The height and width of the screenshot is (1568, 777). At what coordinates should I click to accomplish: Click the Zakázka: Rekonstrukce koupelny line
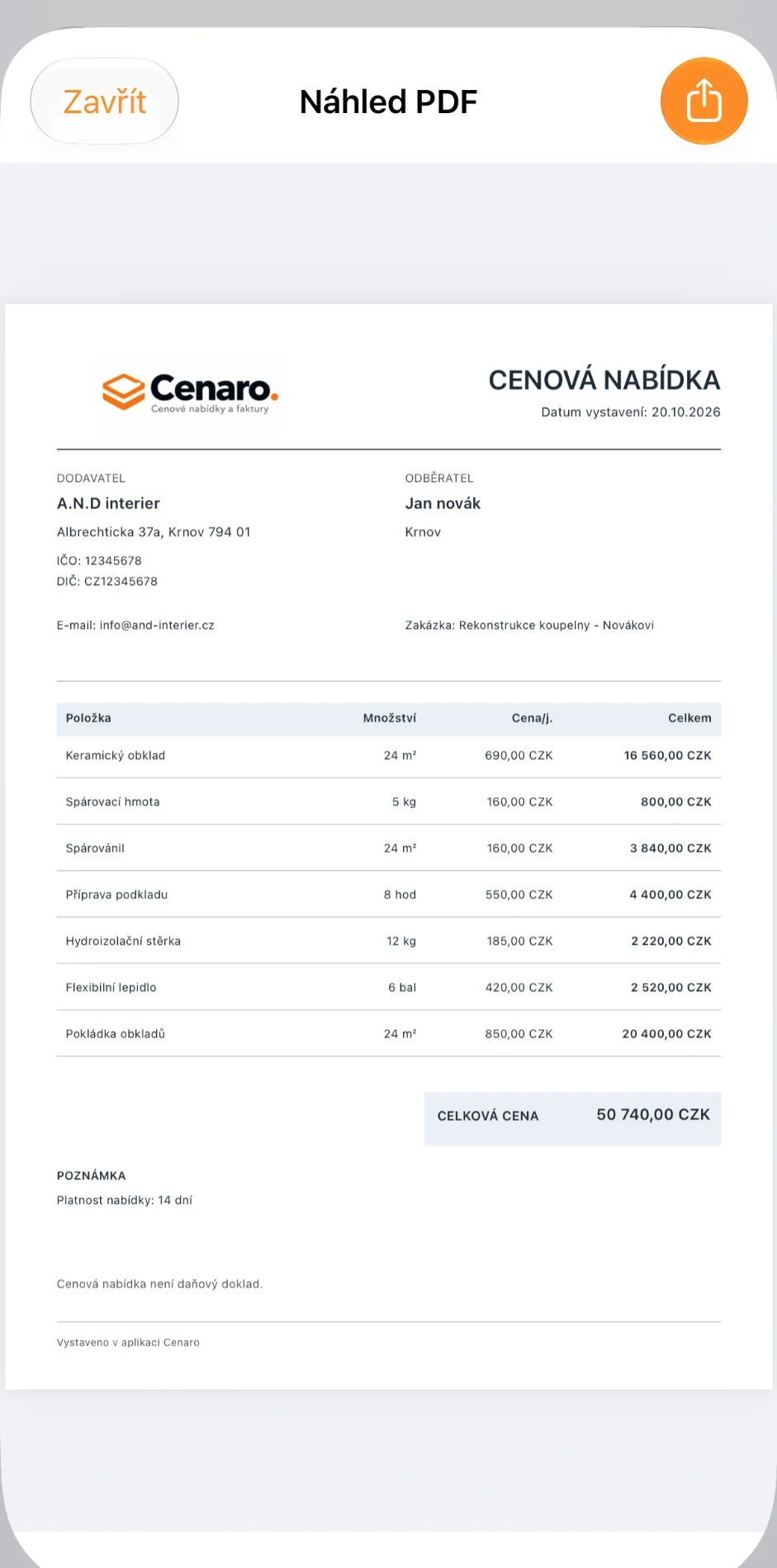point(529,626)
